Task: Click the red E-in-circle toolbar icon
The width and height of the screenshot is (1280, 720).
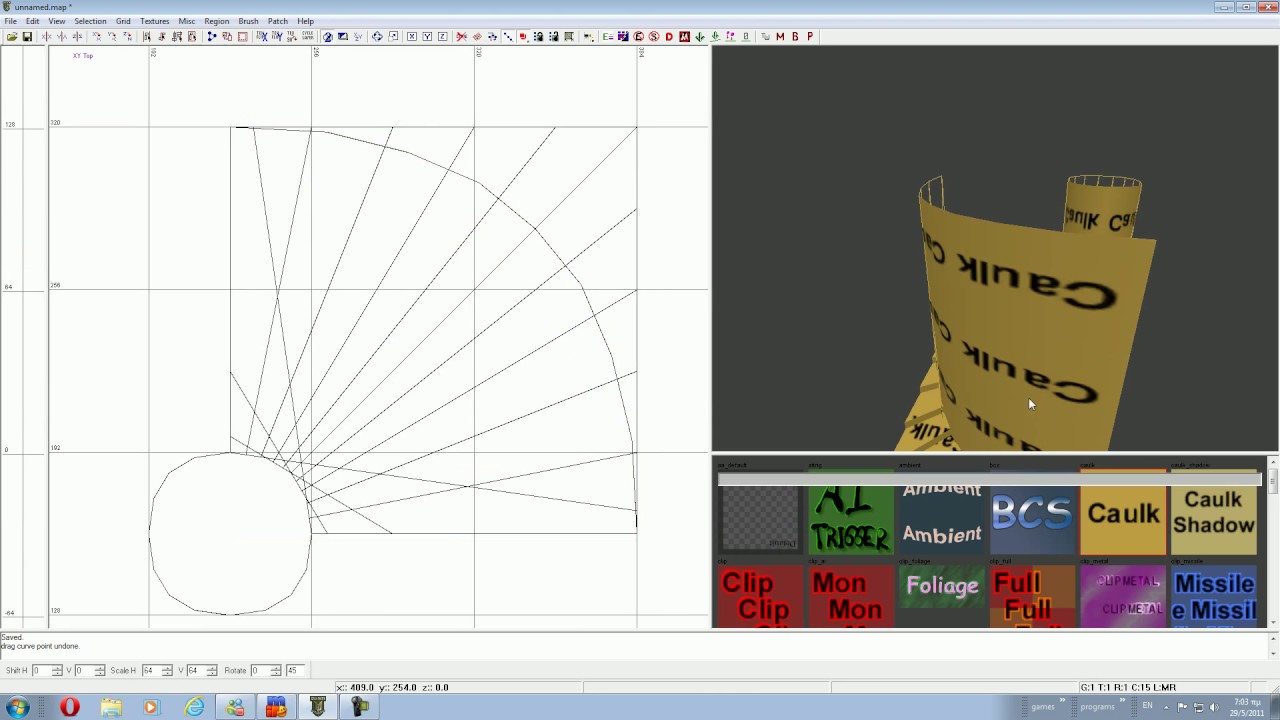Action: click(x=639, y=37)
